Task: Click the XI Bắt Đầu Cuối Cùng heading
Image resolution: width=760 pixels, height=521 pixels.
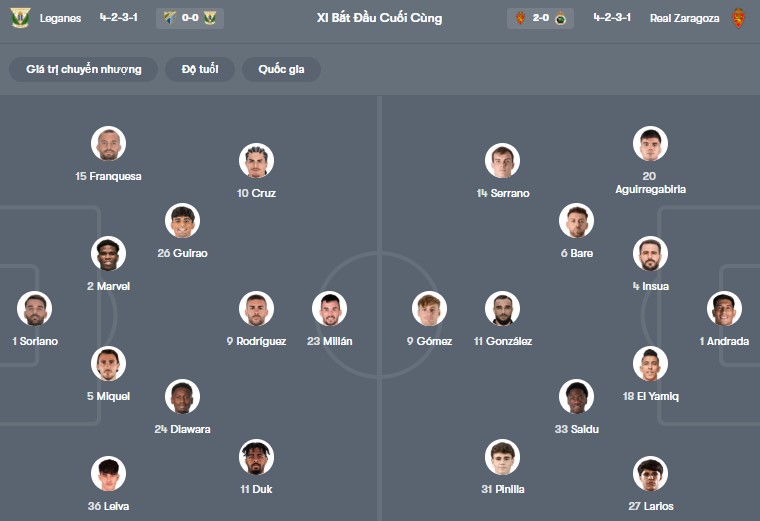Action: (x=379, y=18)
